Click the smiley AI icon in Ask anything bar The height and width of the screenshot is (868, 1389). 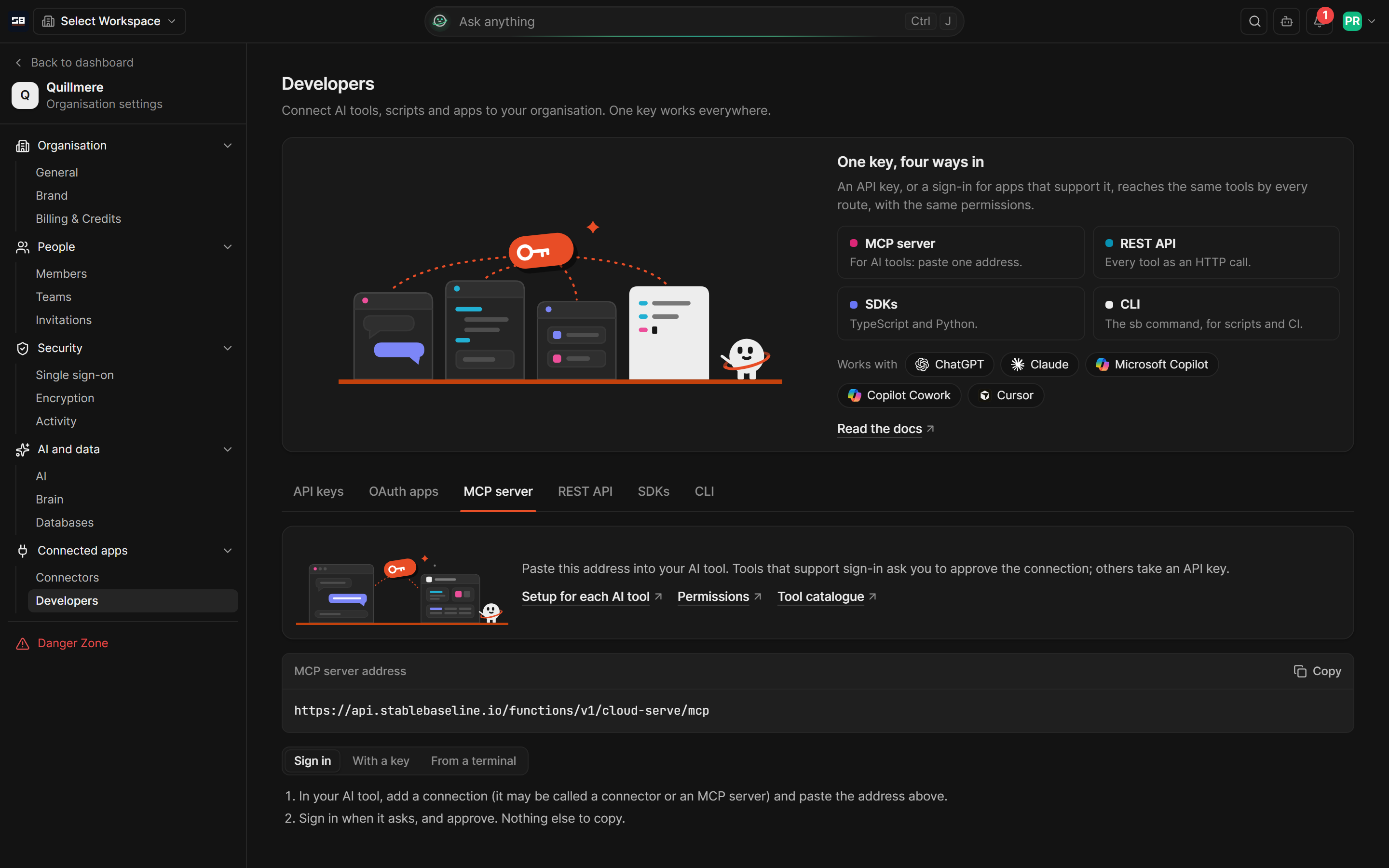pos(440,21)
